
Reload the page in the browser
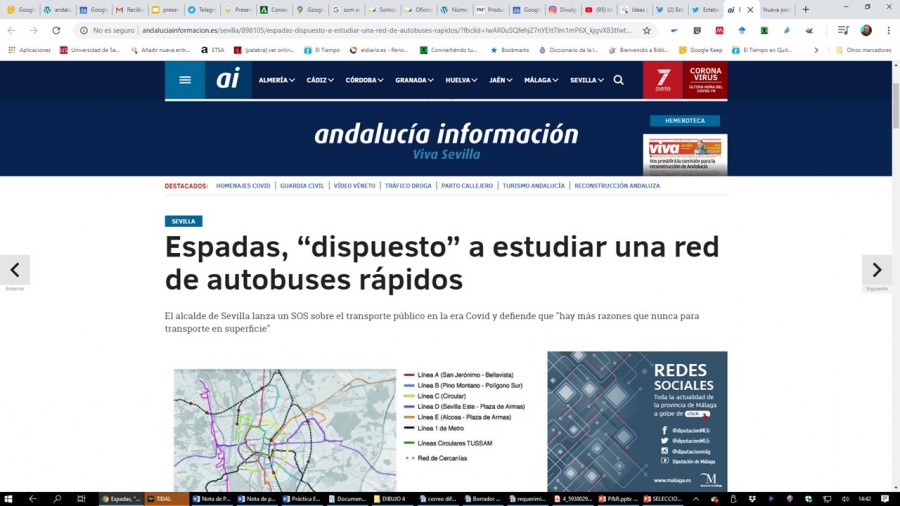[x=55, y=31]
